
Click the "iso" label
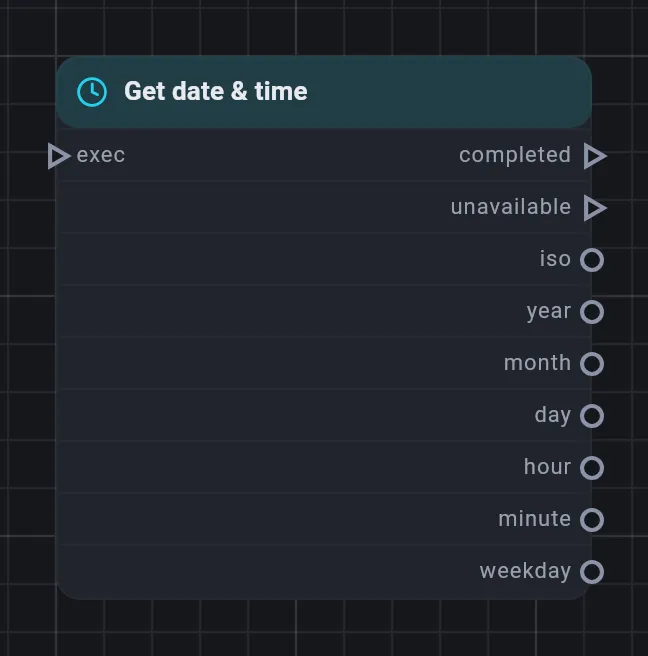555,259
